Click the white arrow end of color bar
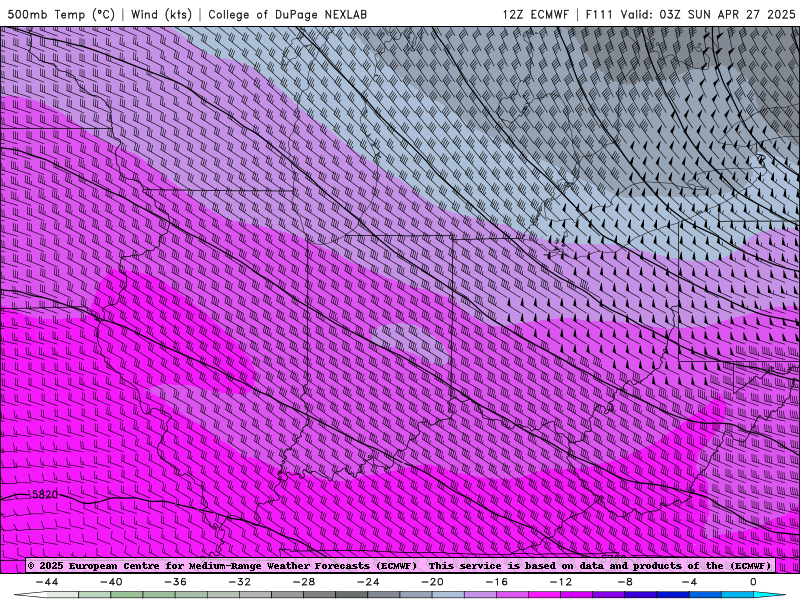The image size is (800, 600). click(31, 595)
